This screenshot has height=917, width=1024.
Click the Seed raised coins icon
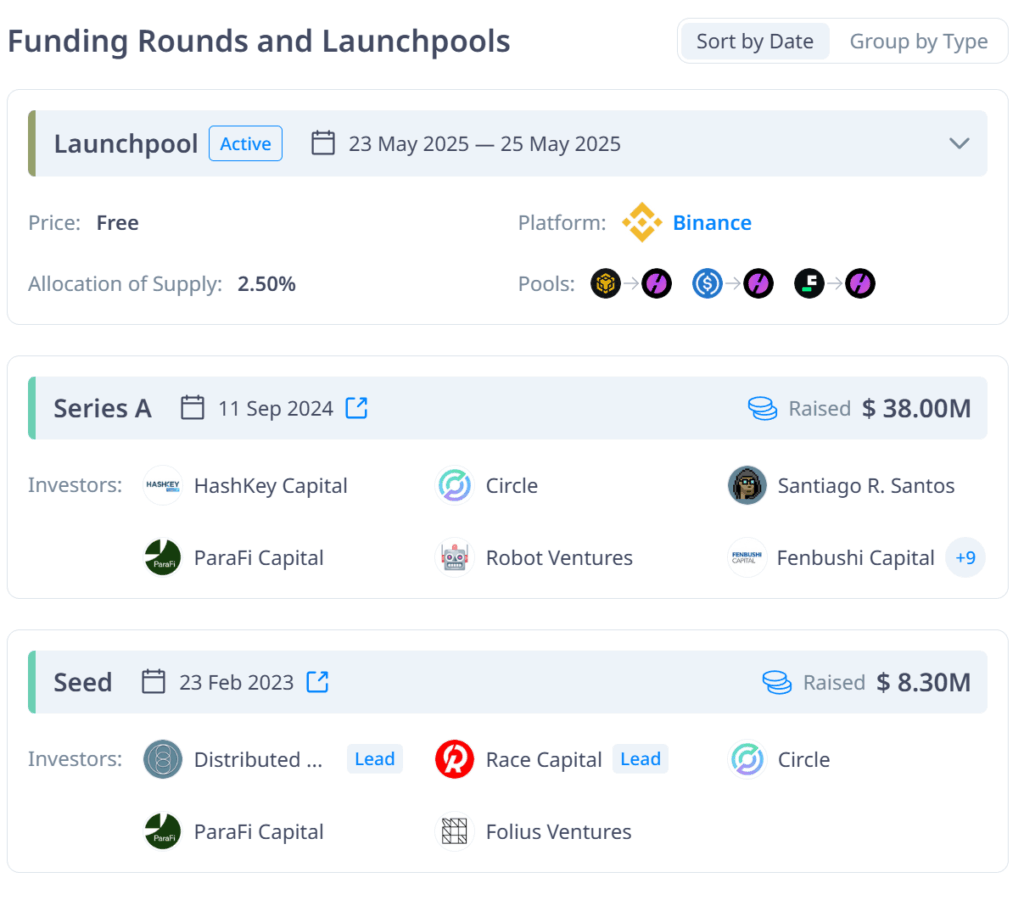(x=776, y=682)
